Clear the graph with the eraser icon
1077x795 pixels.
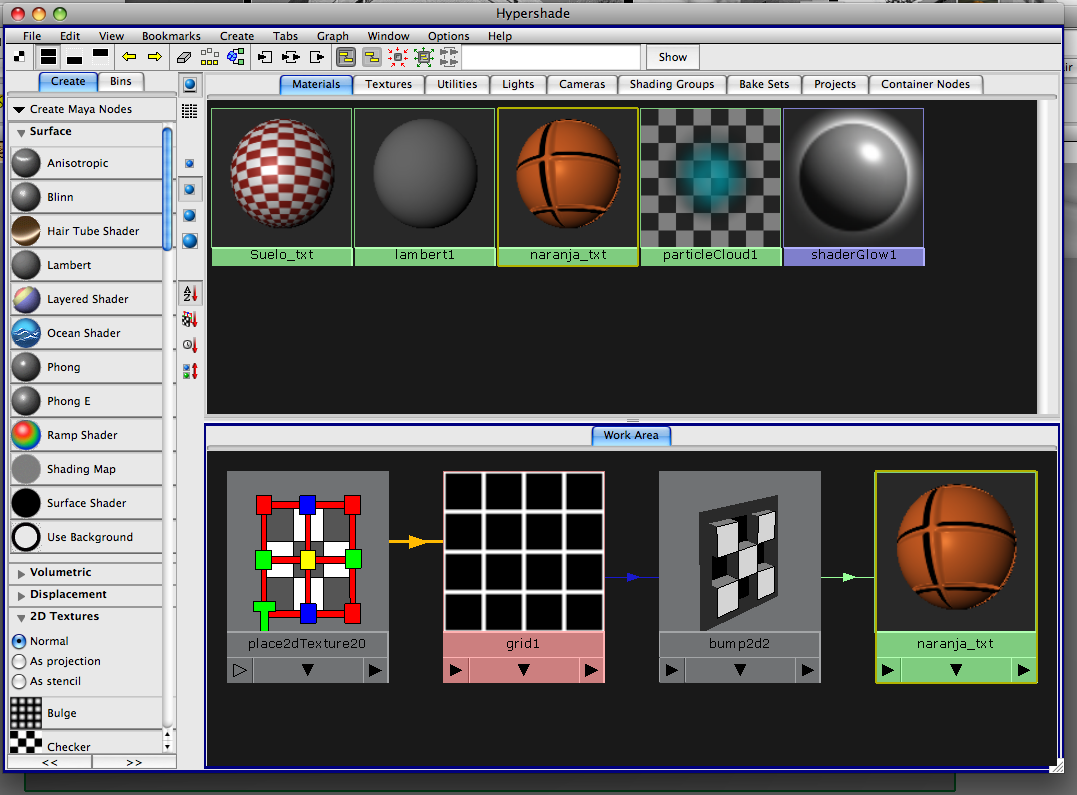183,57
